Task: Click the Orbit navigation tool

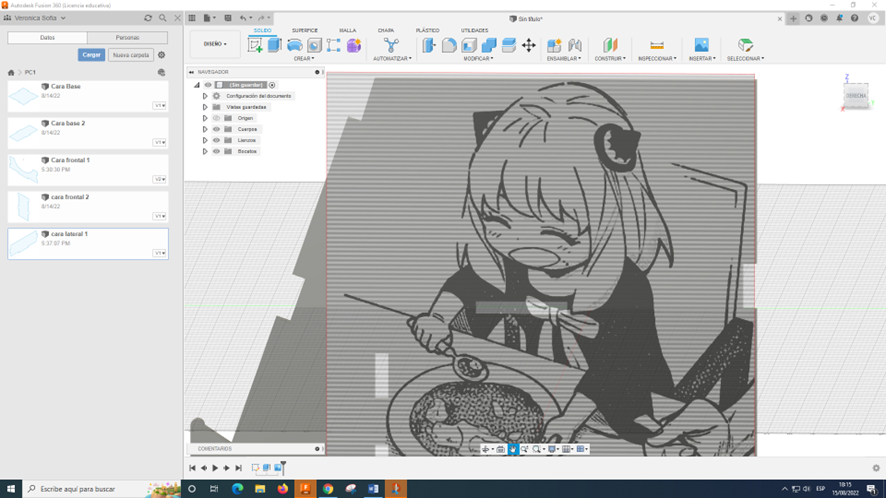Action: click(x=486, y=449)
